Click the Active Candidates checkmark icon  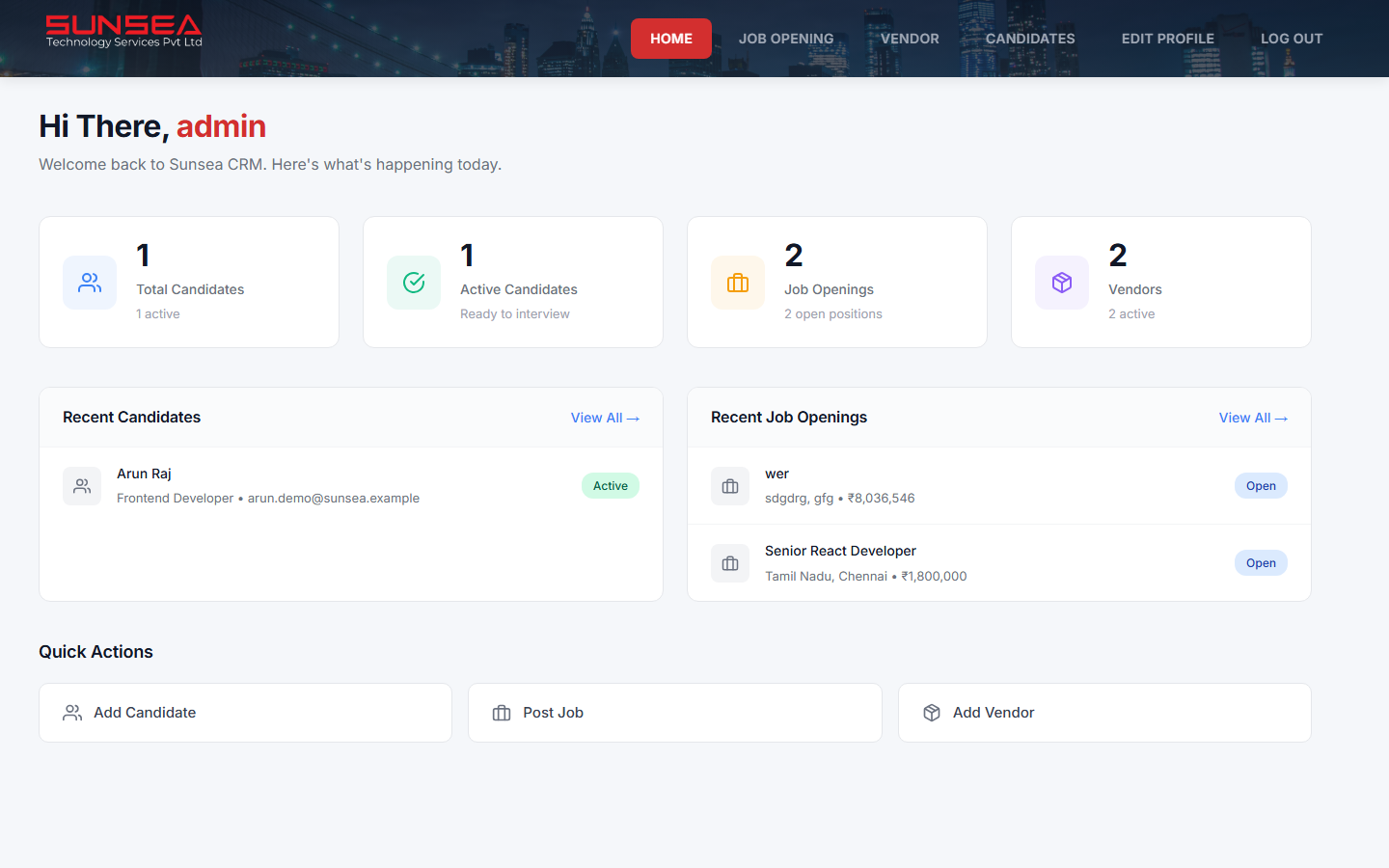[x=414, y=282]
